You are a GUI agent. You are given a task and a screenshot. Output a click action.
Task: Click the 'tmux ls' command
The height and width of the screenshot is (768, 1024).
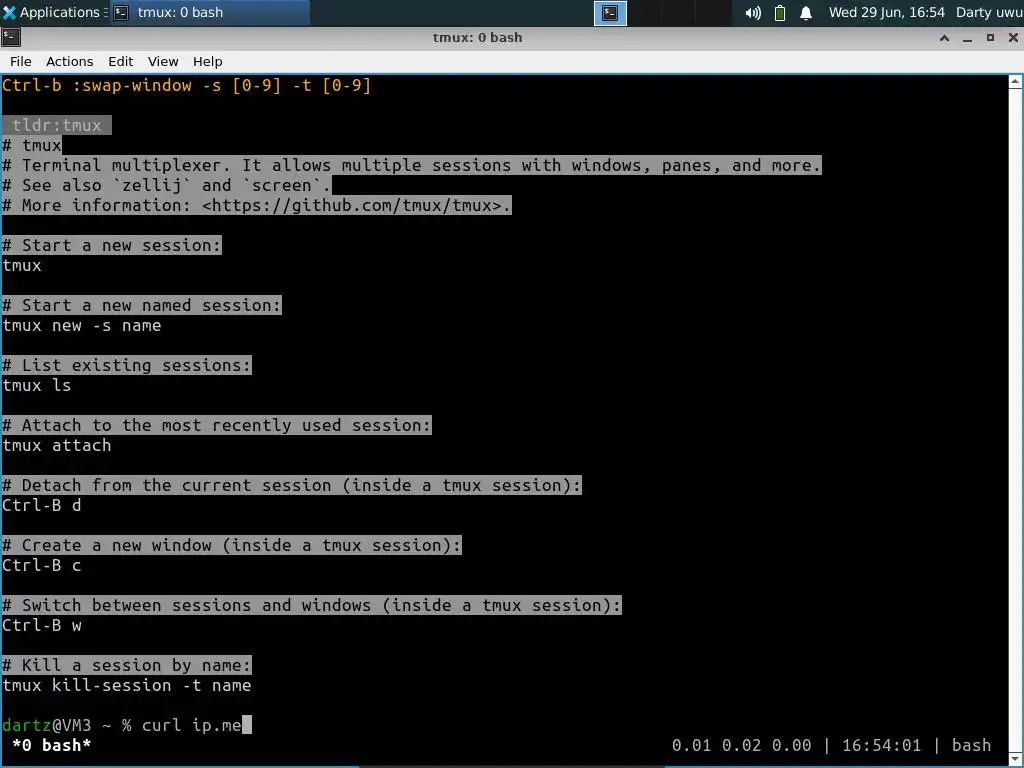[37, 385]
